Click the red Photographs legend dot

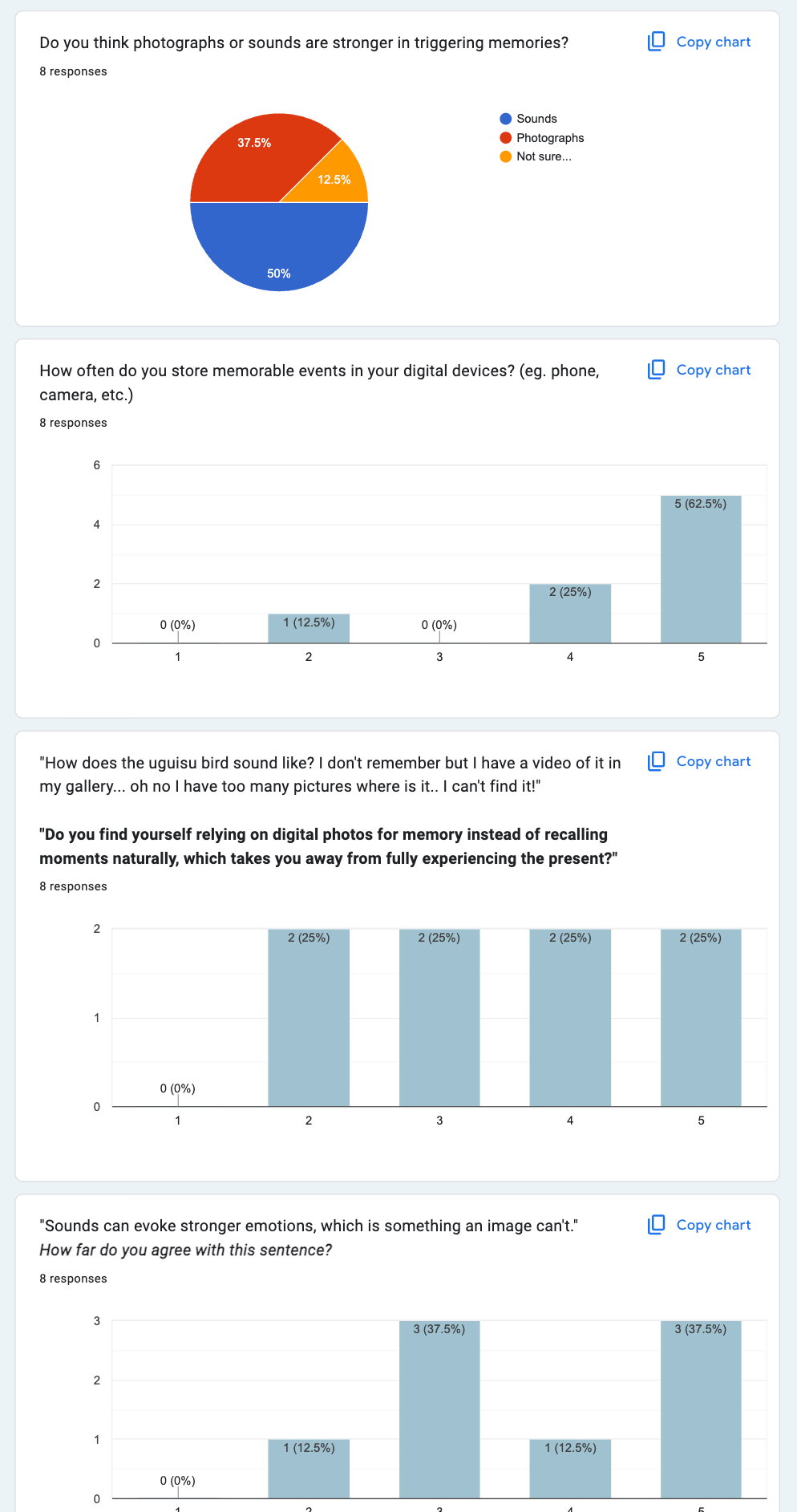505,138
